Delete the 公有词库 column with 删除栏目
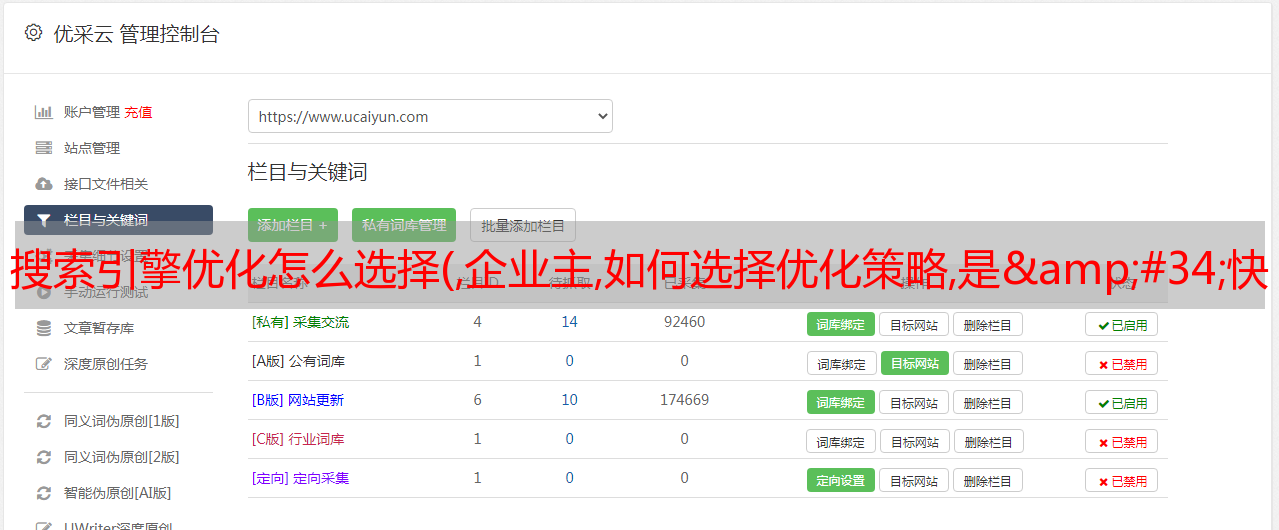This screenshot has width=1279, height=530. point(987,363)
